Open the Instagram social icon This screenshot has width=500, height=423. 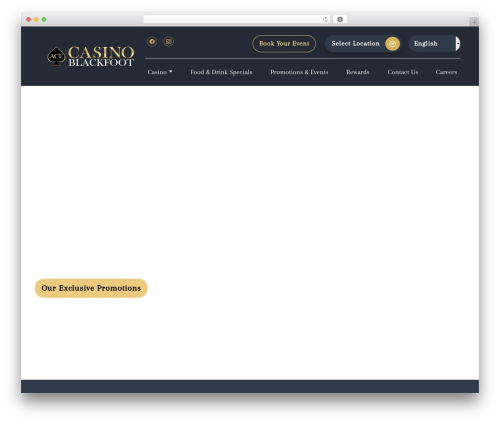169,42
